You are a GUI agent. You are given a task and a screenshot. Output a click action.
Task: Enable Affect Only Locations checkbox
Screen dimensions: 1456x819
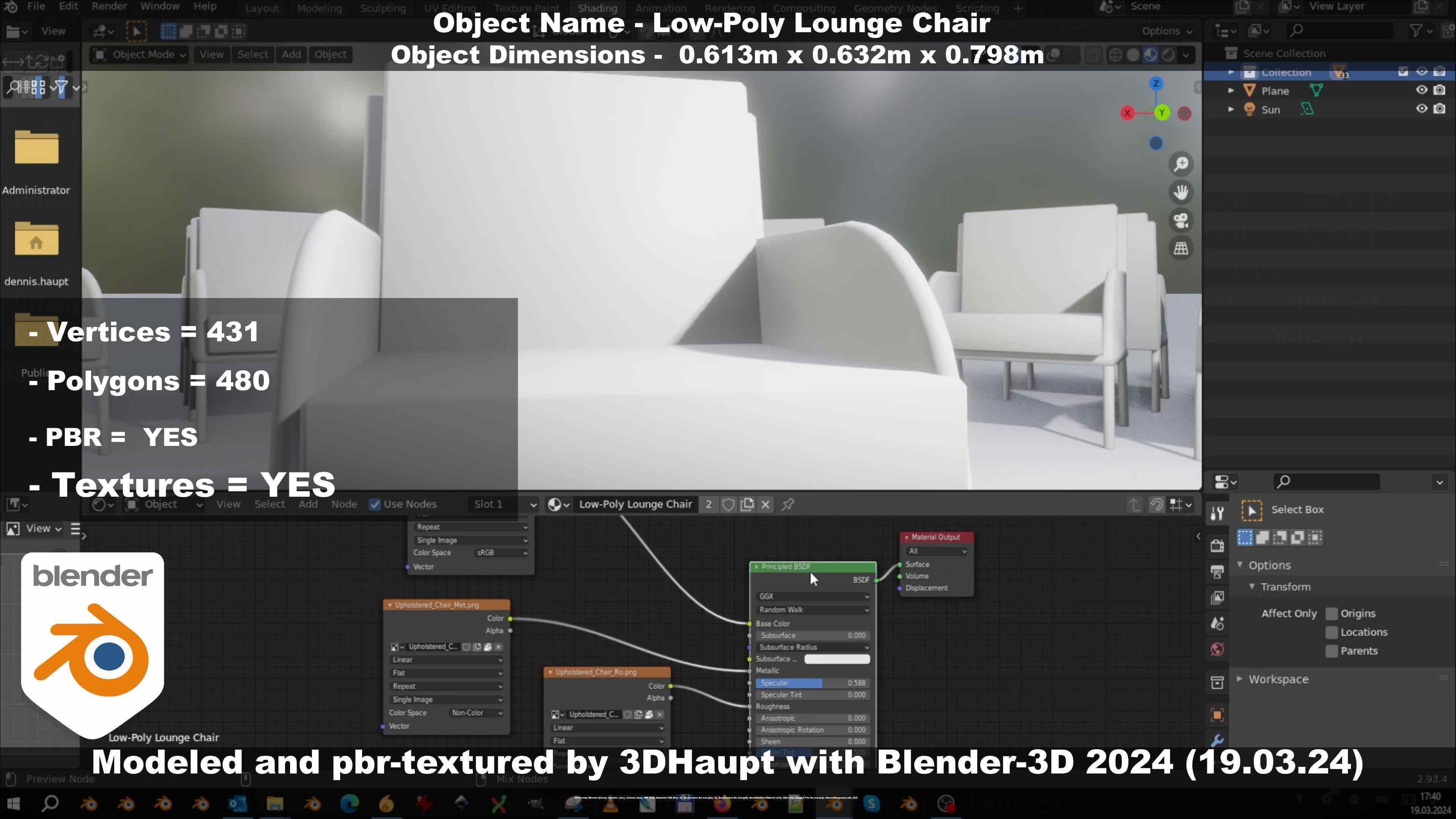[1332, 632]
